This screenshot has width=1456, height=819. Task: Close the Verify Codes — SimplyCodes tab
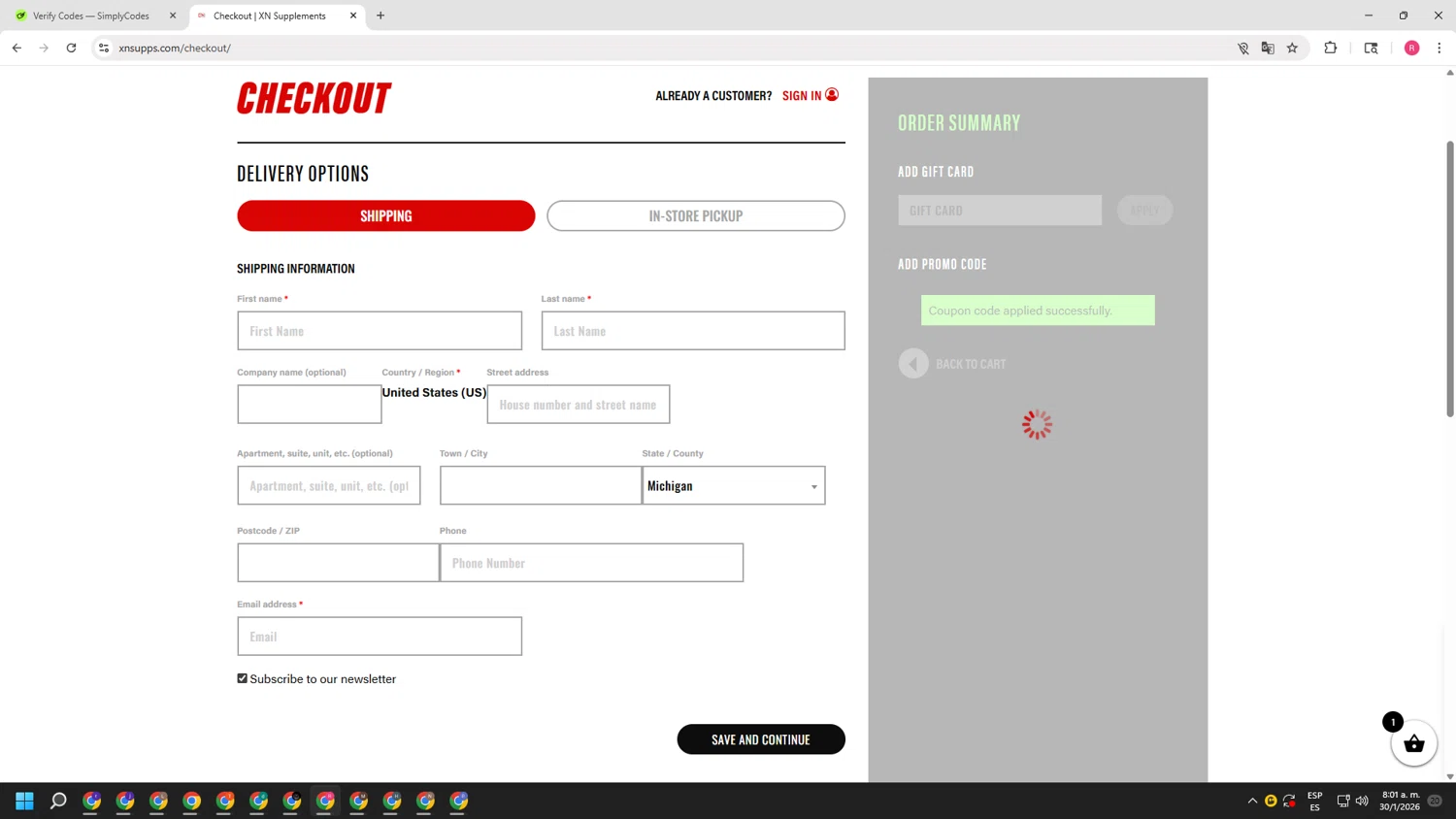coord(173,16)
